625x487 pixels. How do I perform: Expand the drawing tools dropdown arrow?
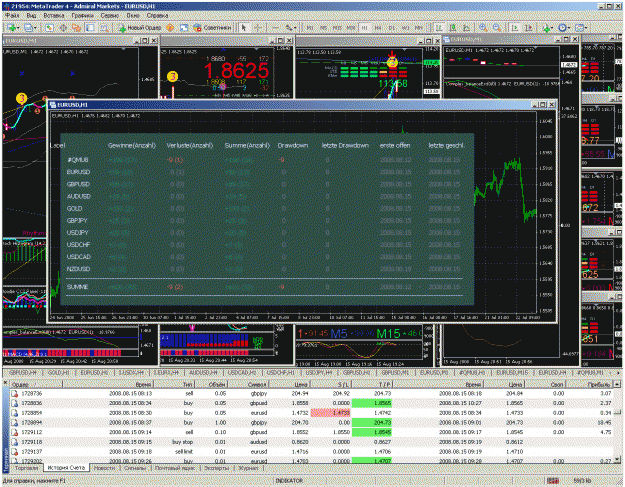tap(295, 27)
